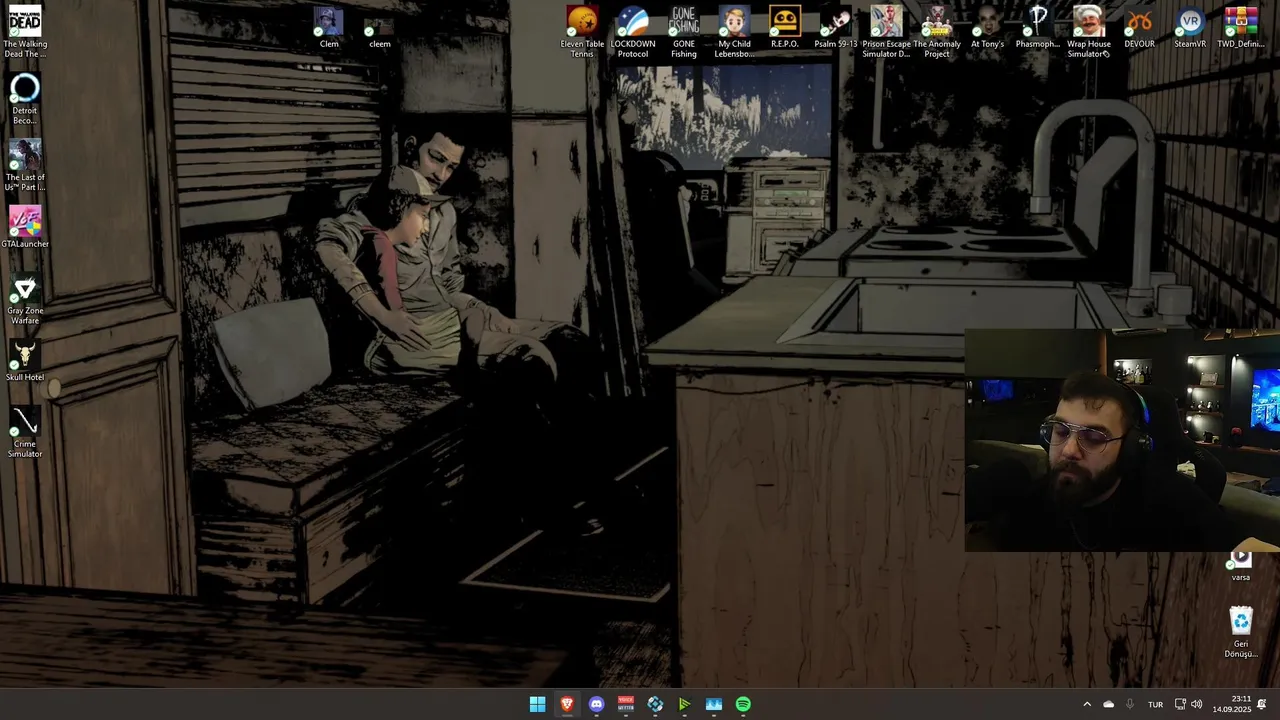
Task: Open SteamVR desktop shortcut
Action: pos(1190,27)
